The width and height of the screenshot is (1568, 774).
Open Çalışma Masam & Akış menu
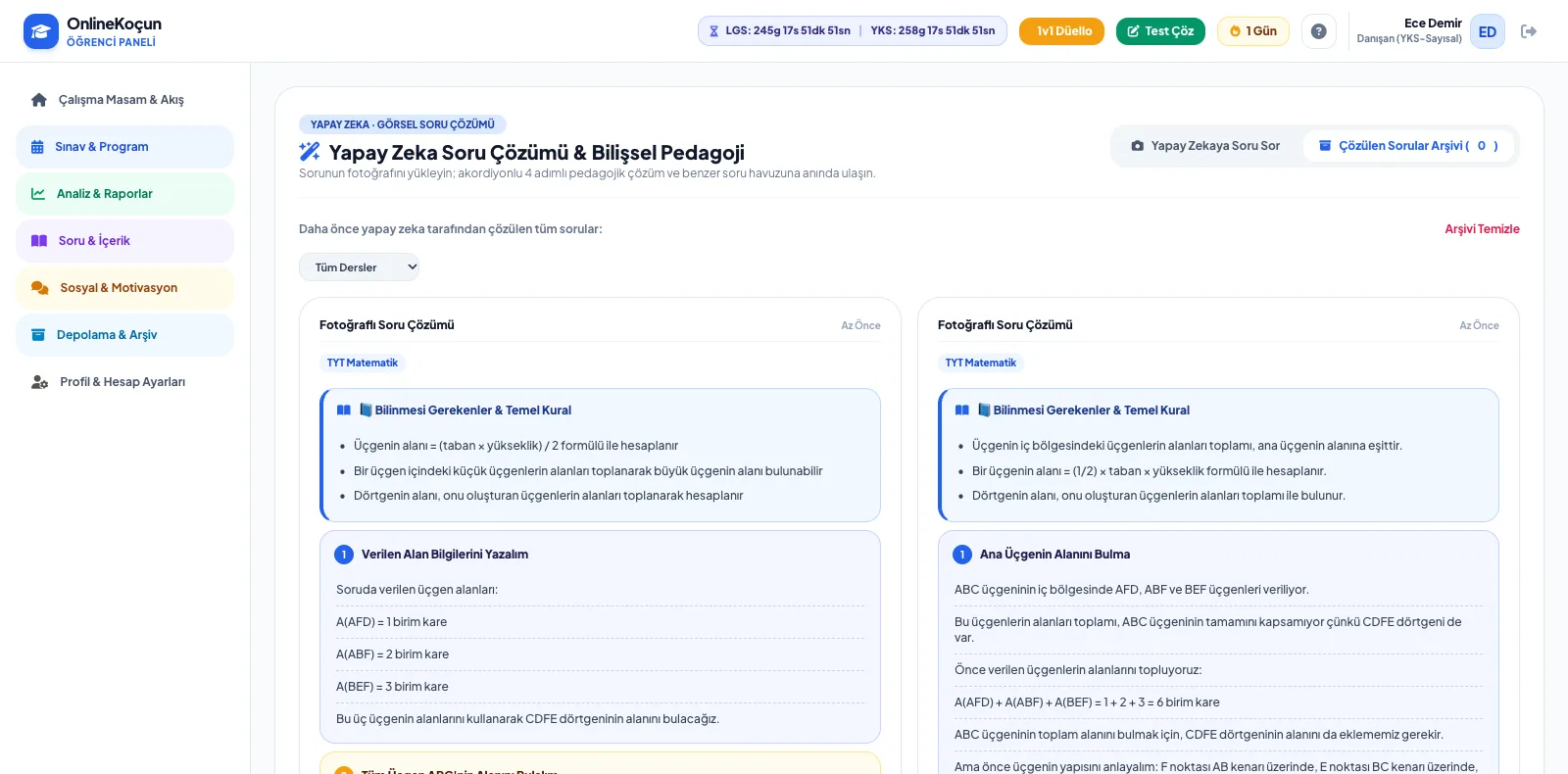pos(124,100)
